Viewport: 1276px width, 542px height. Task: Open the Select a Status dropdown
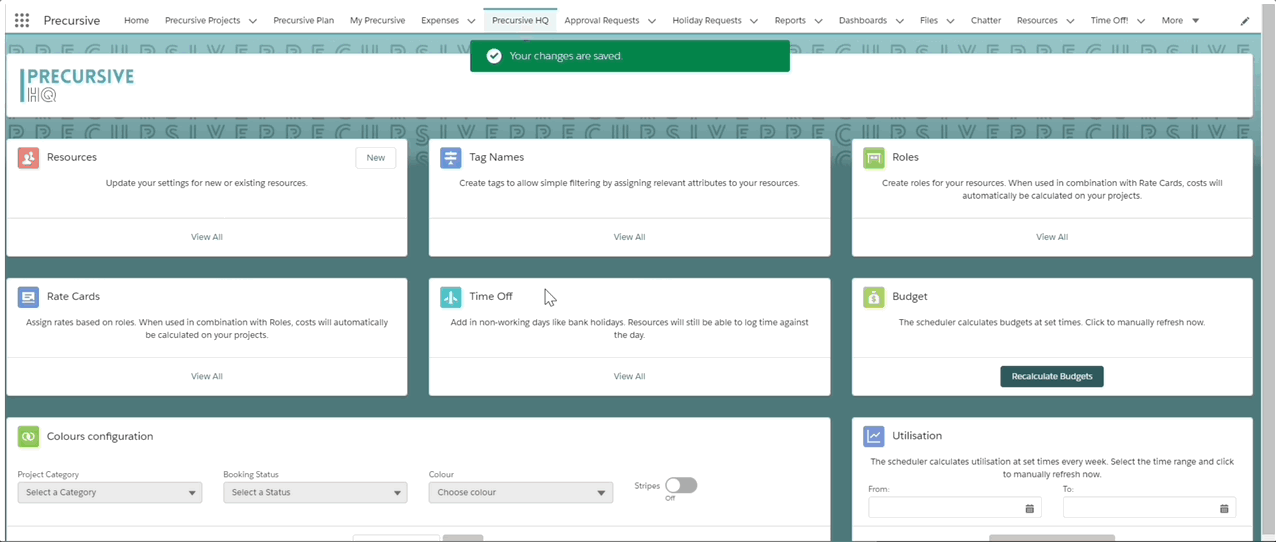point(315,492)
